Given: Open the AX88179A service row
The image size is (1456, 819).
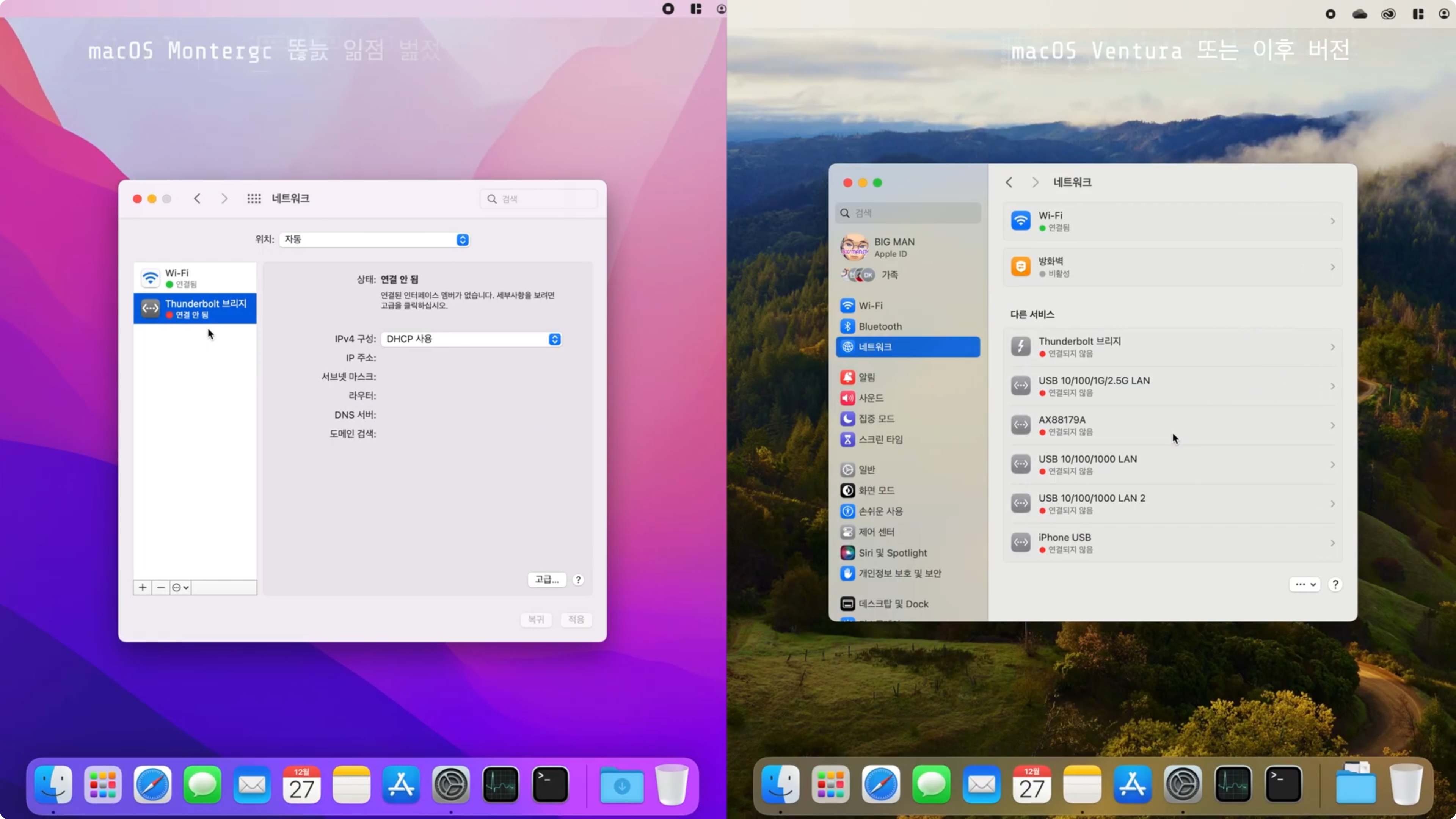Looking at the screenshot, I should (x=1172, y=425).
